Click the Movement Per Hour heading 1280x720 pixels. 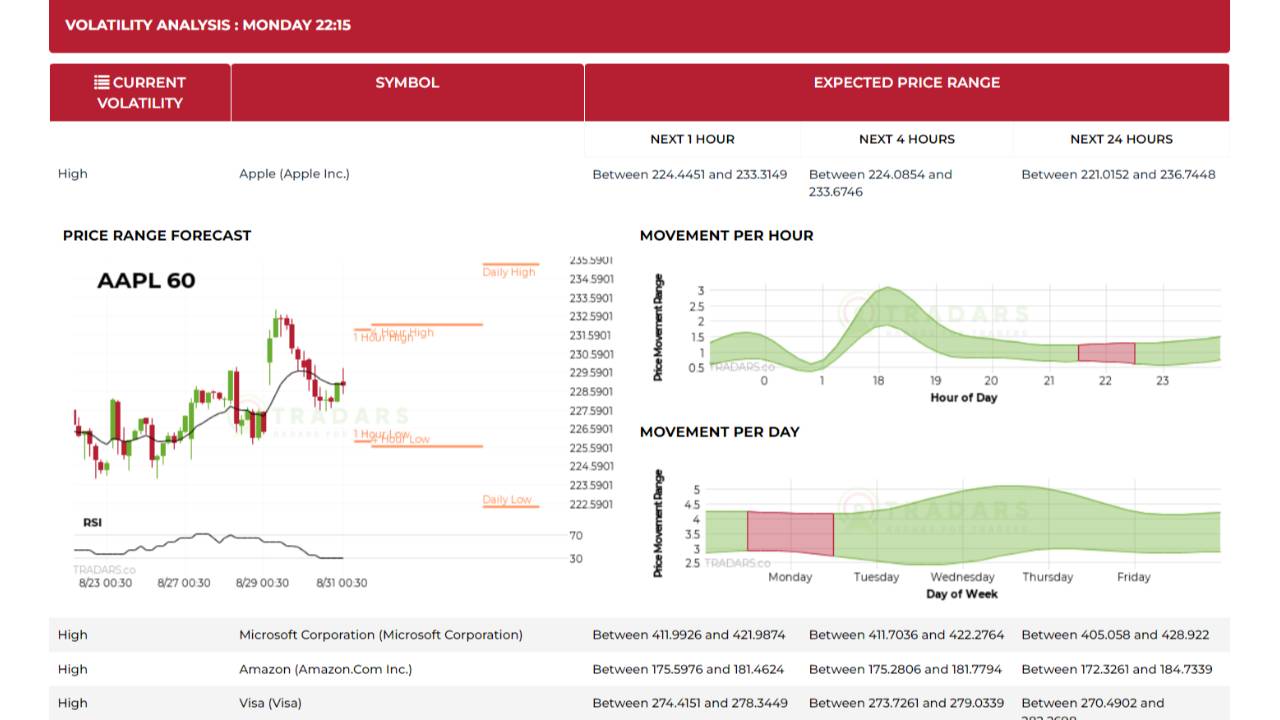click(727, 236)
